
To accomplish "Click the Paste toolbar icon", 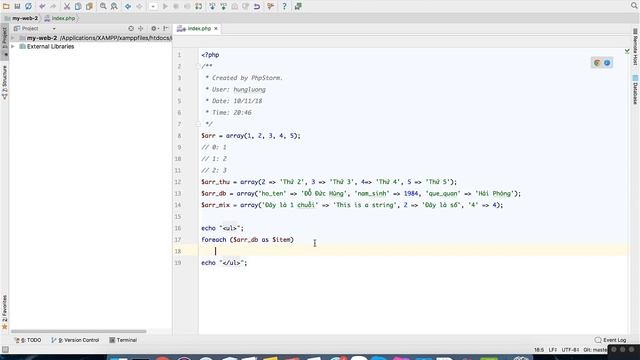I will (89, 6).
